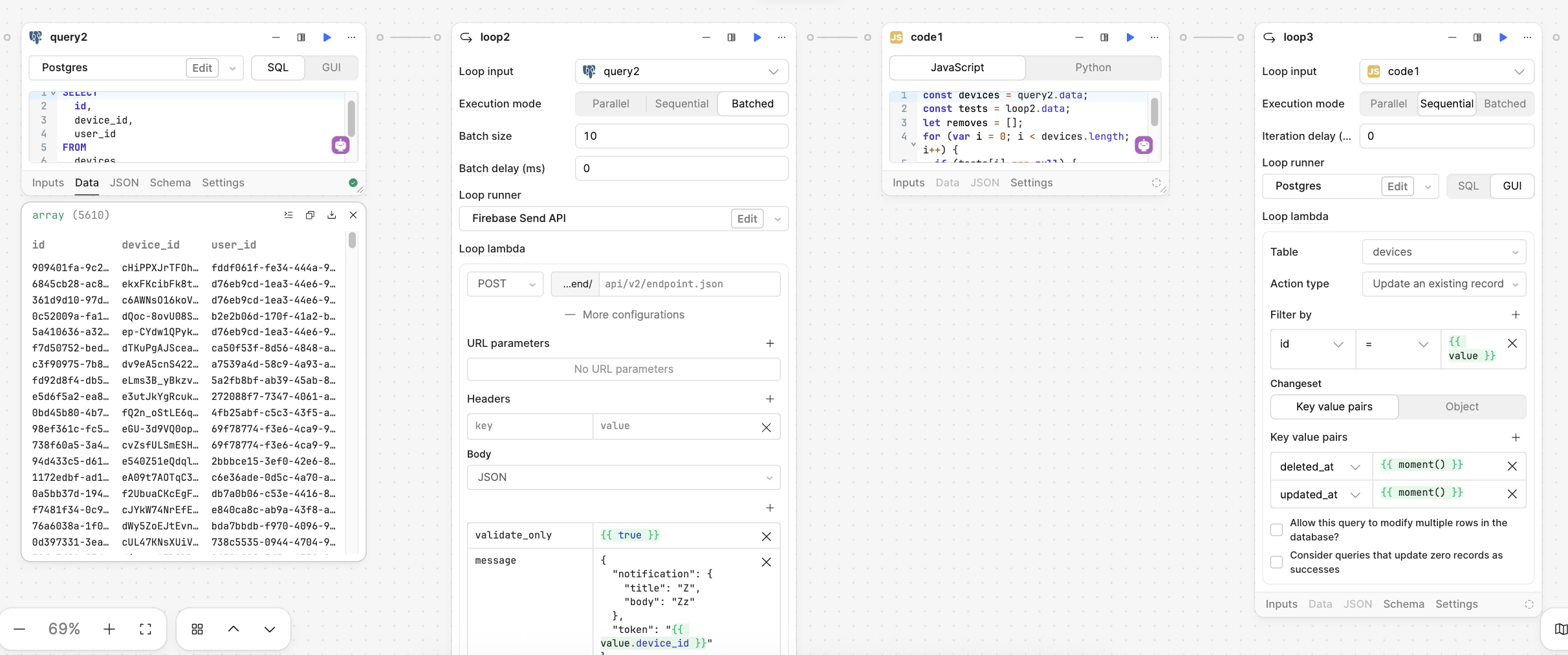Click the Batch size input field

(681, 136)
